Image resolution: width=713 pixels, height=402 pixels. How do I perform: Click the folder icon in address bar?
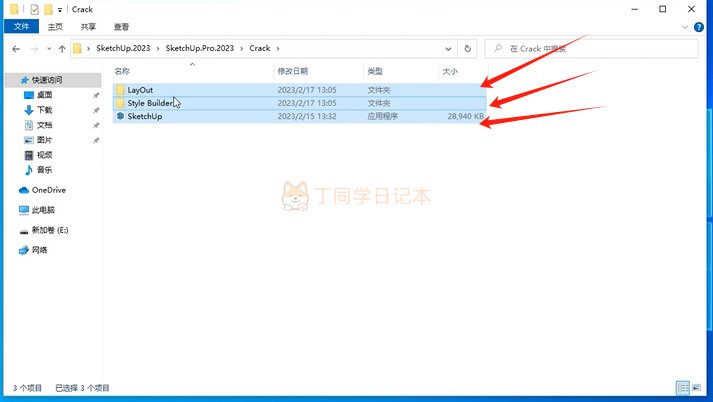[77, 48]
